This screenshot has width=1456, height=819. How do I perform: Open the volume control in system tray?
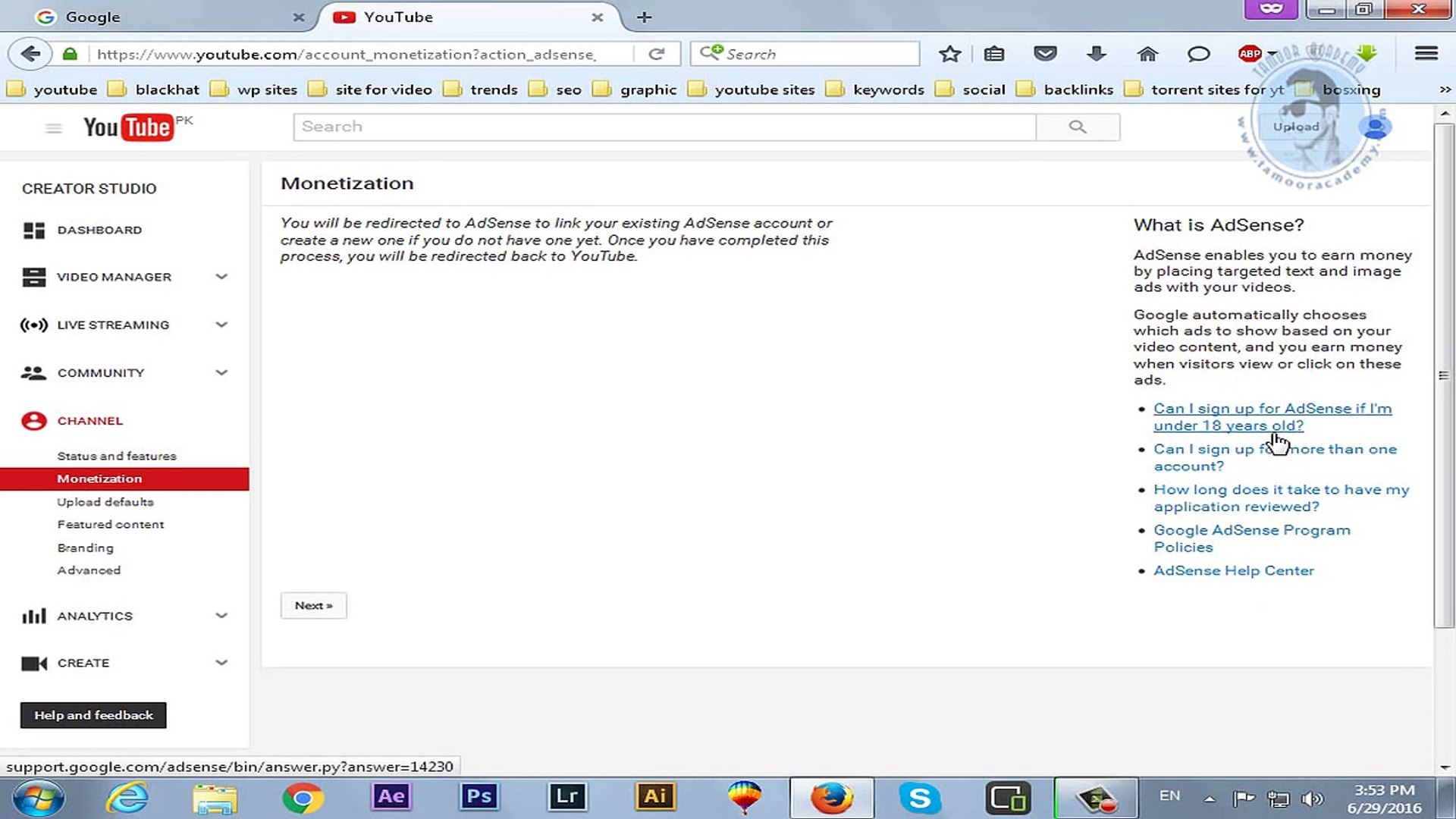coord(1314,799)
